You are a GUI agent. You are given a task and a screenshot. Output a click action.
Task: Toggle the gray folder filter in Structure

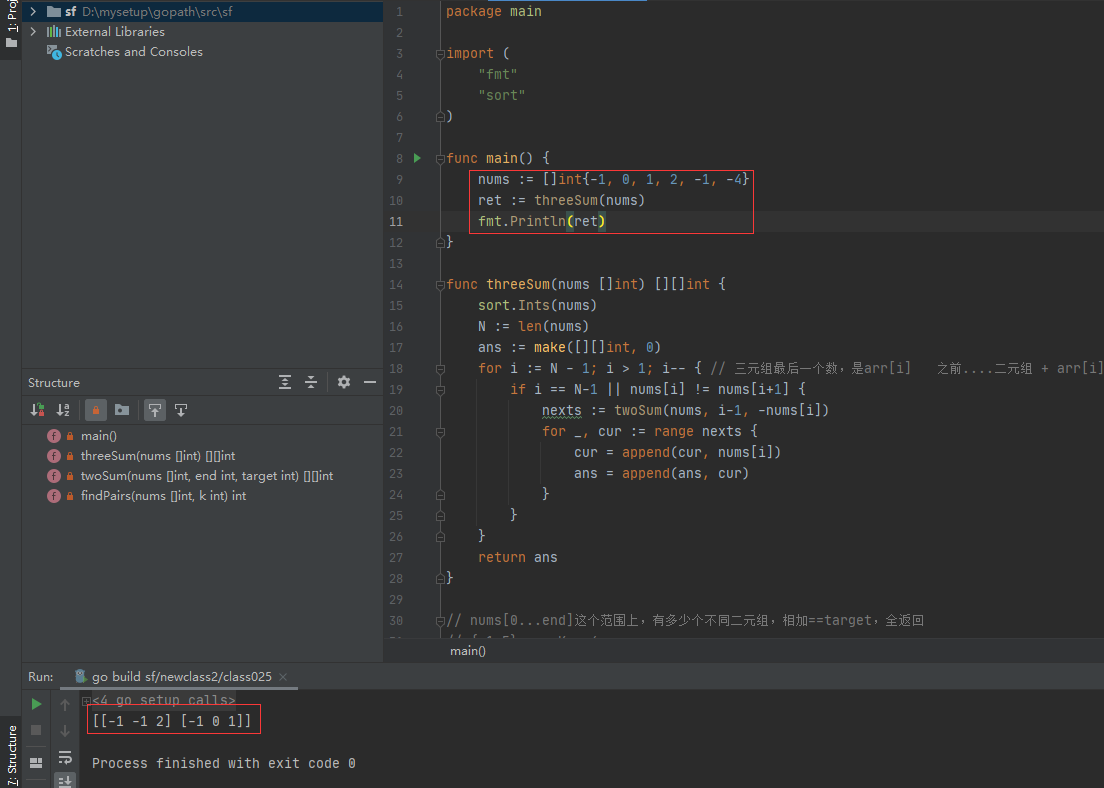[122, 410]
